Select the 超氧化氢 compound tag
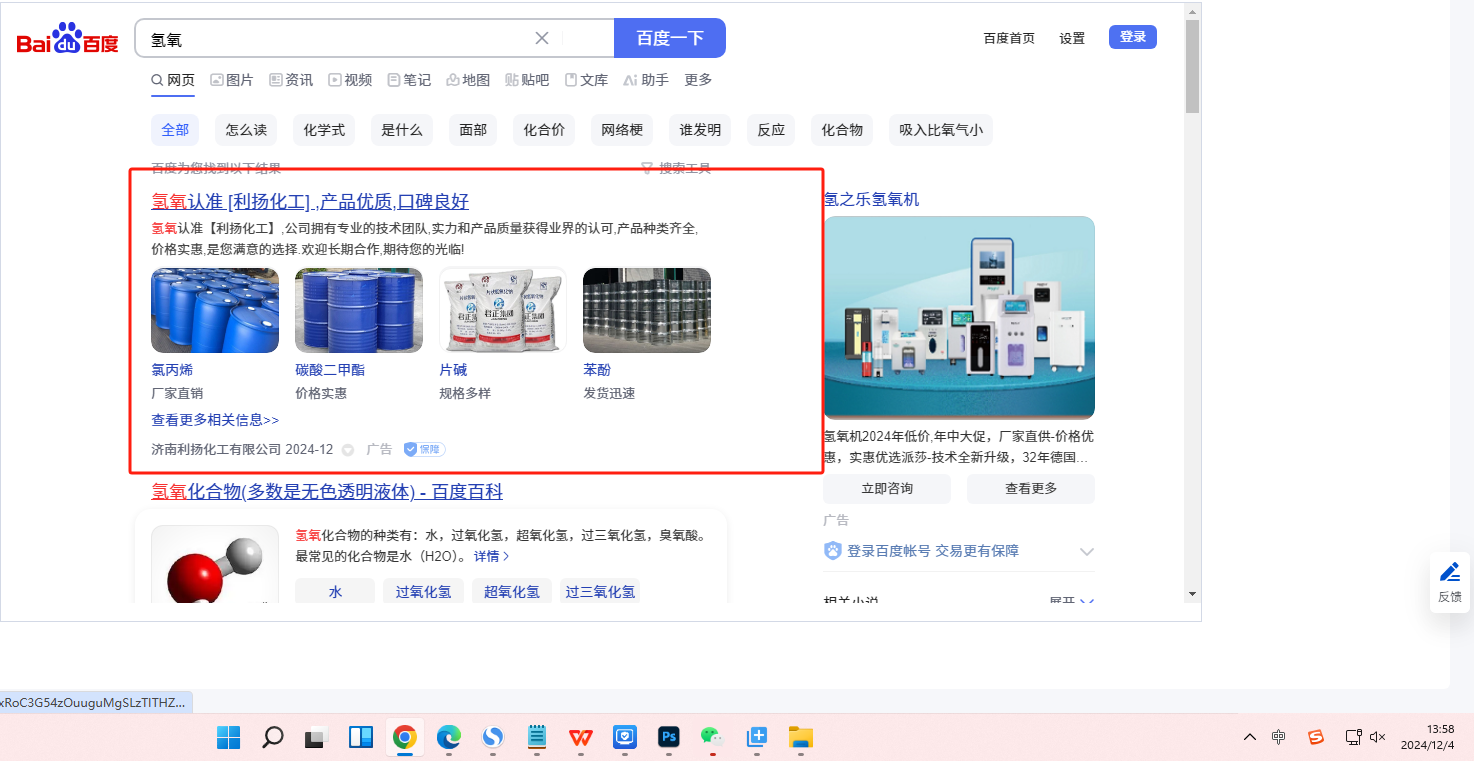This screenshot has width=1474, height=761. pyautogui.click(x=512, y=591)
